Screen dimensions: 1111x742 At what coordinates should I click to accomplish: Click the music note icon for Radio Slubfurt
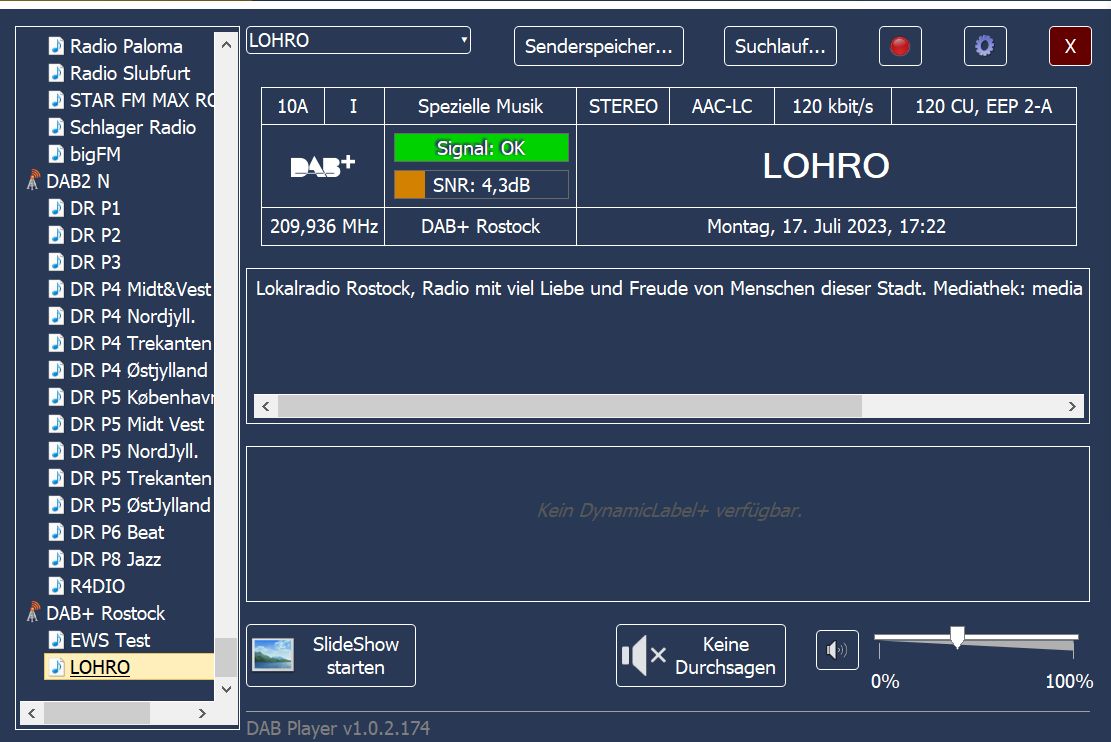click(56, 73)
